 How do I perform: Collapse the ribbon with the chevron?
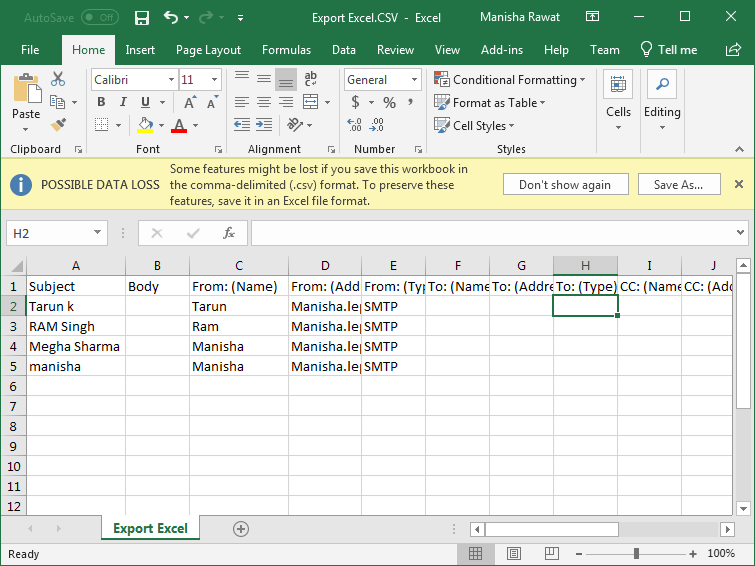[x=740, y=149]
